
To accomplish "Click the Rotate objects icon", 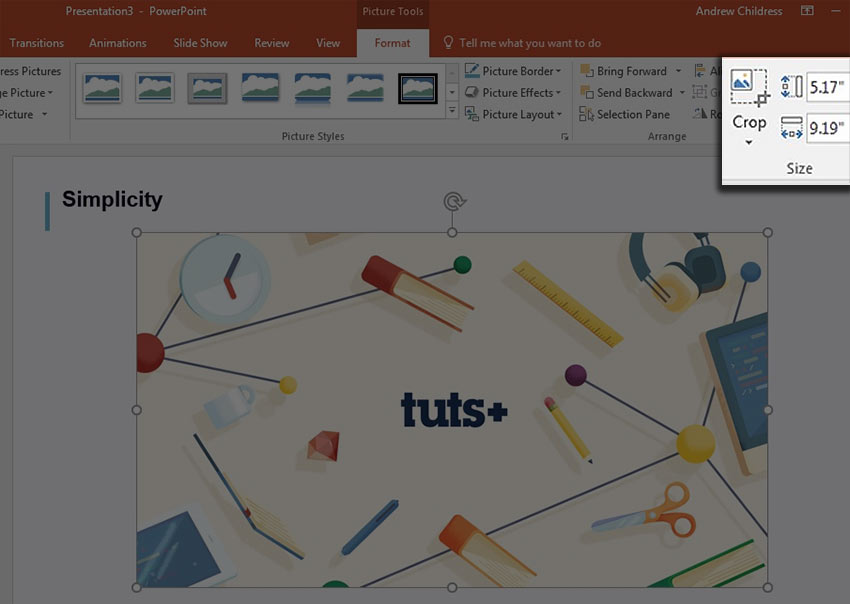I will 700,114.
